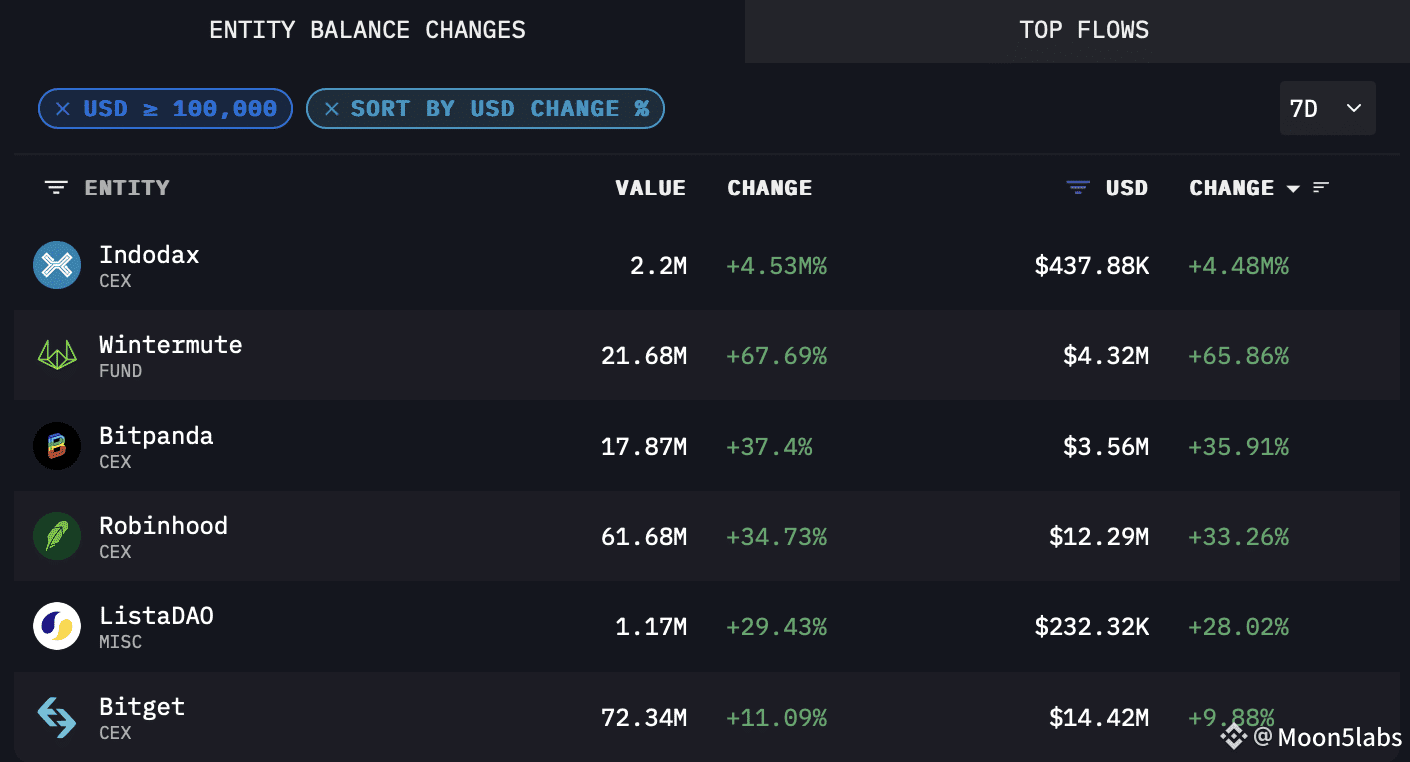Click the Wintermute fund logo icon
Image resolution: width=1410 pixels, height=762 pixels.
[x=57, y=355]
